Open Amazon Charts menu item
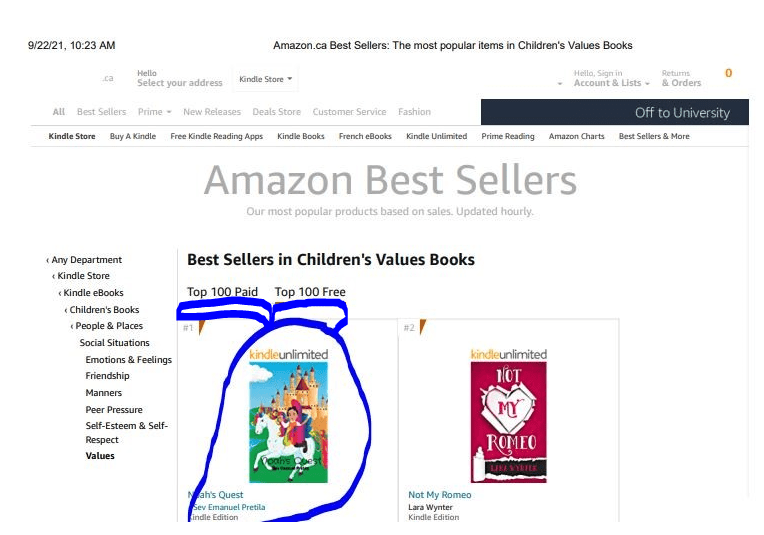This screenshot has width=764, height=535. point(576,136)
